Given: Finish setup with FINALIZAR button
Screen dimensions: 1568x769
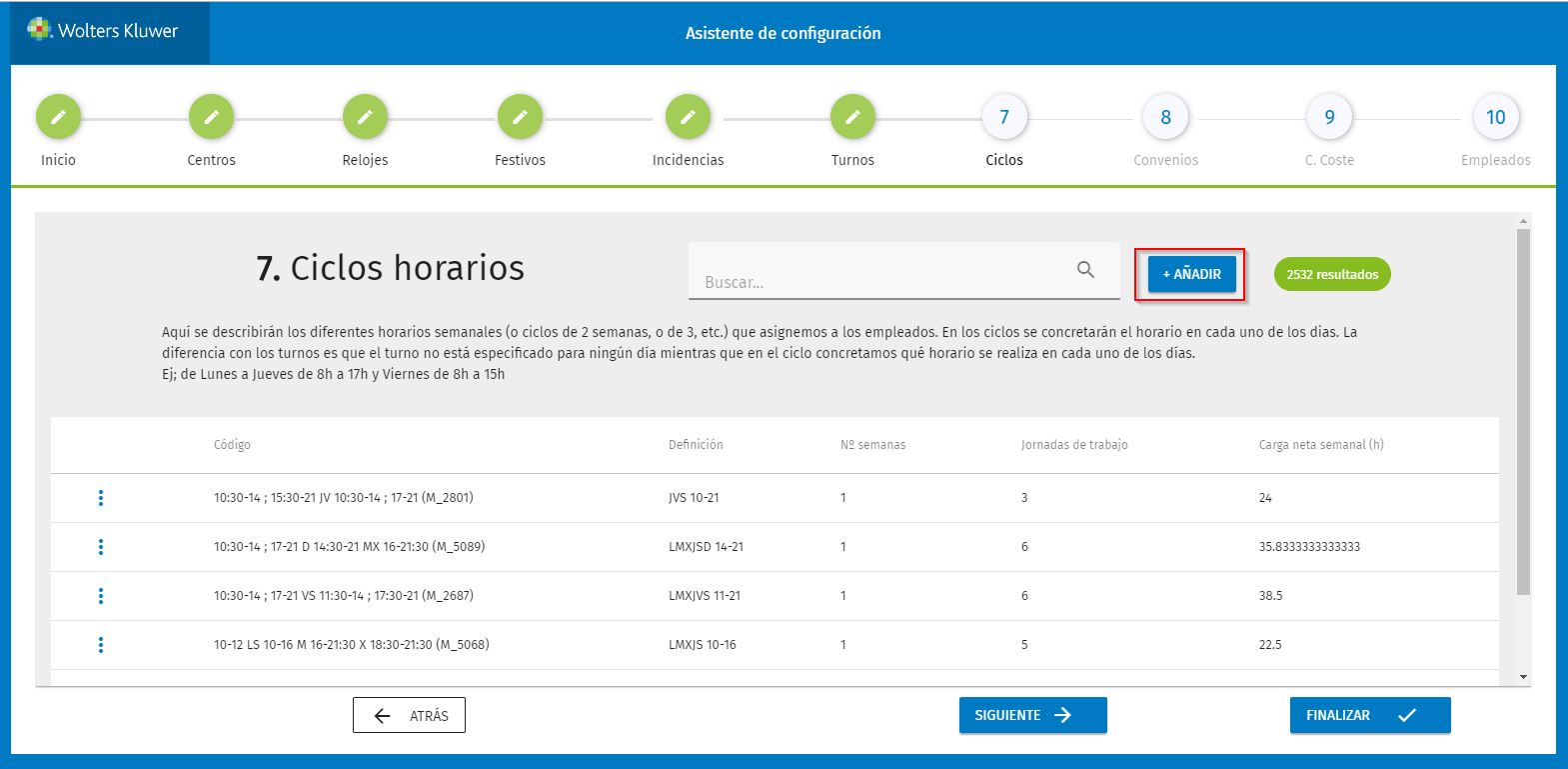Looking at the screenshot, I should click(1370, 715).
